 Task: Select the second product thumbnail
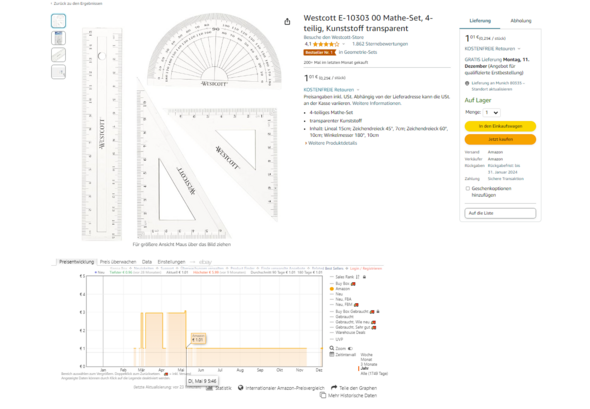(58, 38)
